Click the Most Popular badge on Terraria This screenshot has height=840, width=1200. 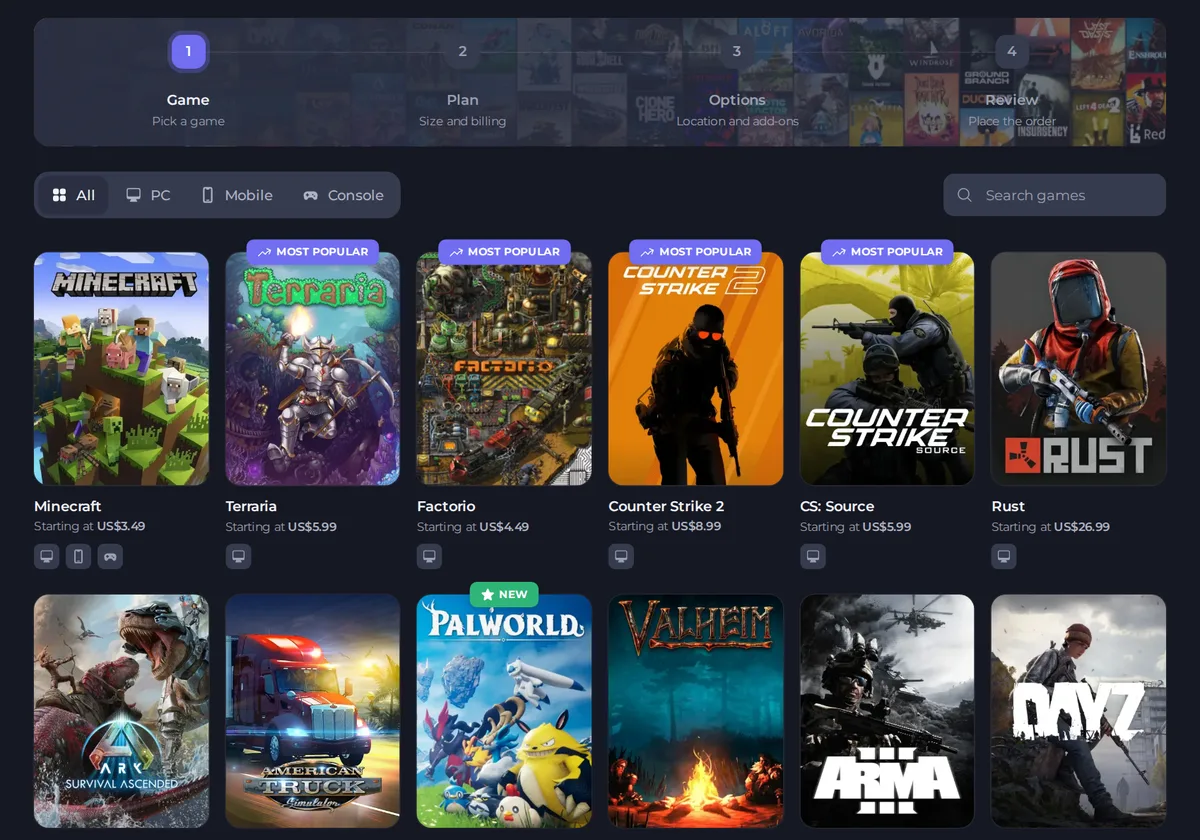click(313, 252)
